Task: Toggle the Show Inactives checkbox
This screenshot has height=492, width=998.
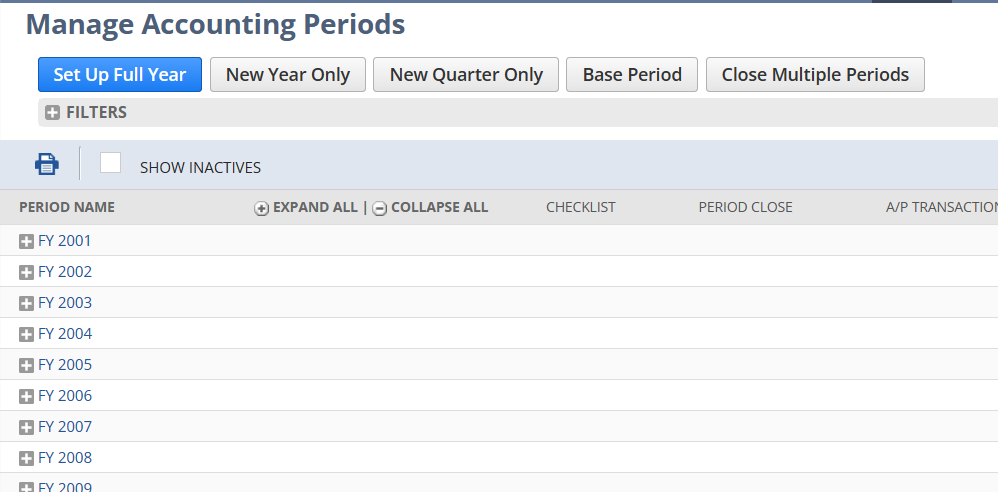Action: pyautogui.click(x=111, y=163)
